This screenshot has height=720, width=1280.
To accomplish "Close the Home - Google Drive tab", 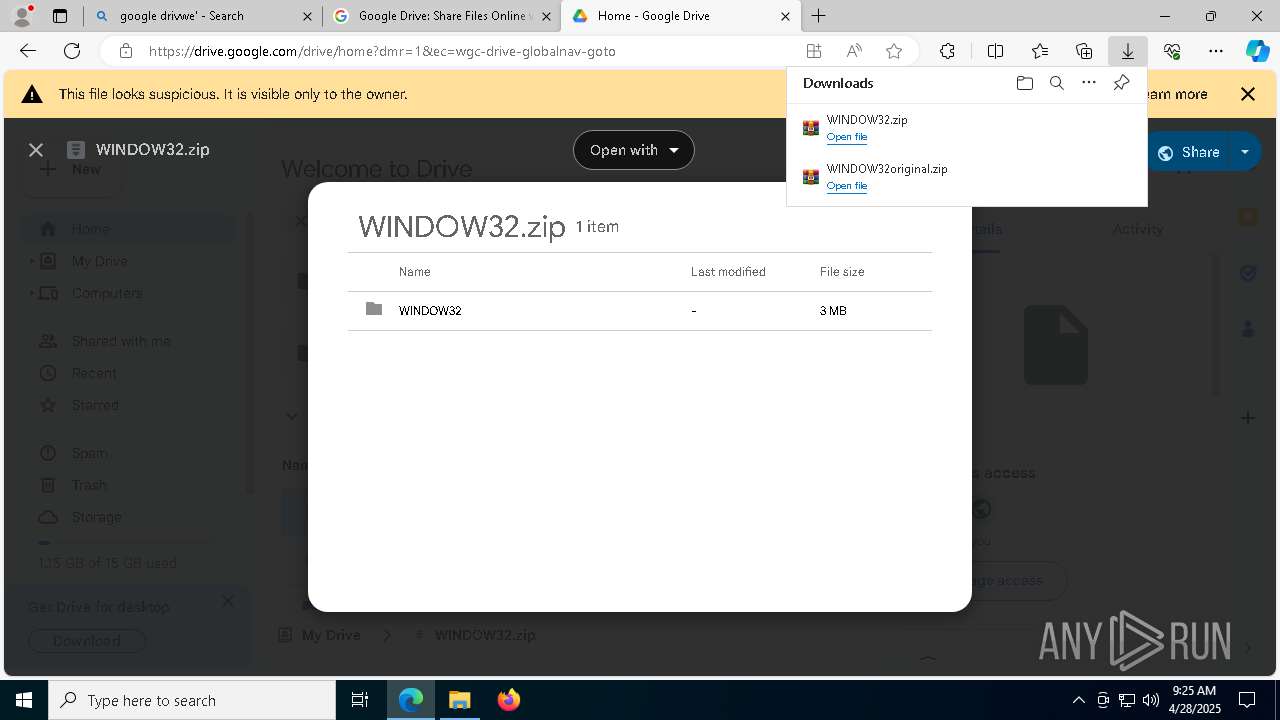I will point(785,16).
